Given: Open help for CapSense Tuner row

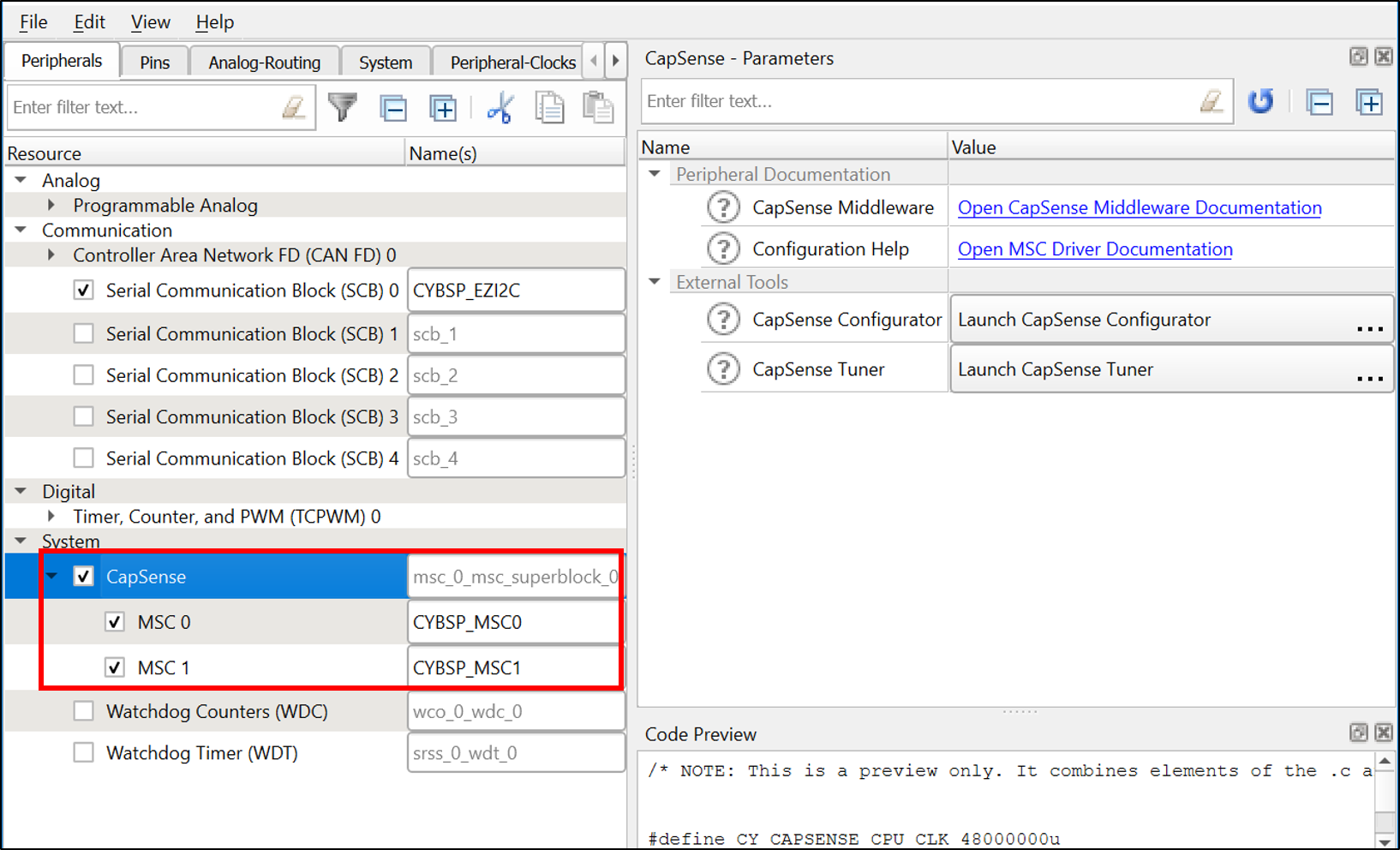Looking at the screenshot, I should pyautogui.click(x=723, y=369).
